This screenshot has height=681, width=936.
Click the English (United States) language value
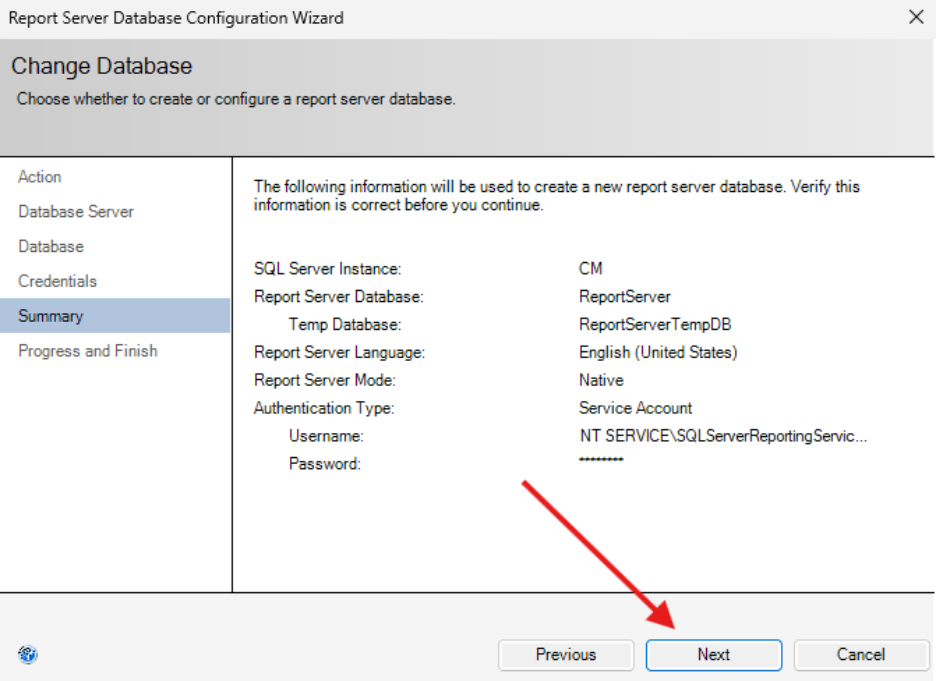657,352
